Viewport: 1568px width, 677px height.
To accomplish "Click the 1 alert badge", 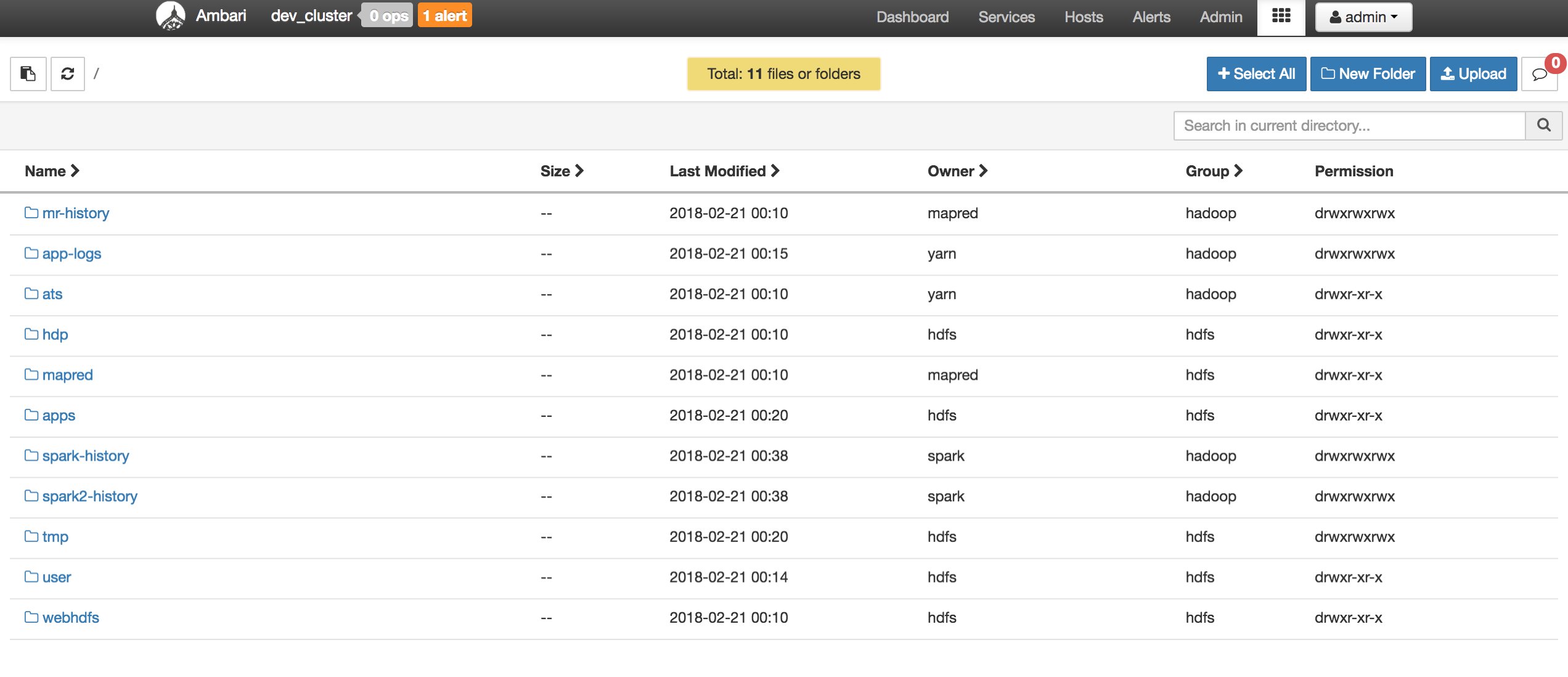I will click(444, 16).
